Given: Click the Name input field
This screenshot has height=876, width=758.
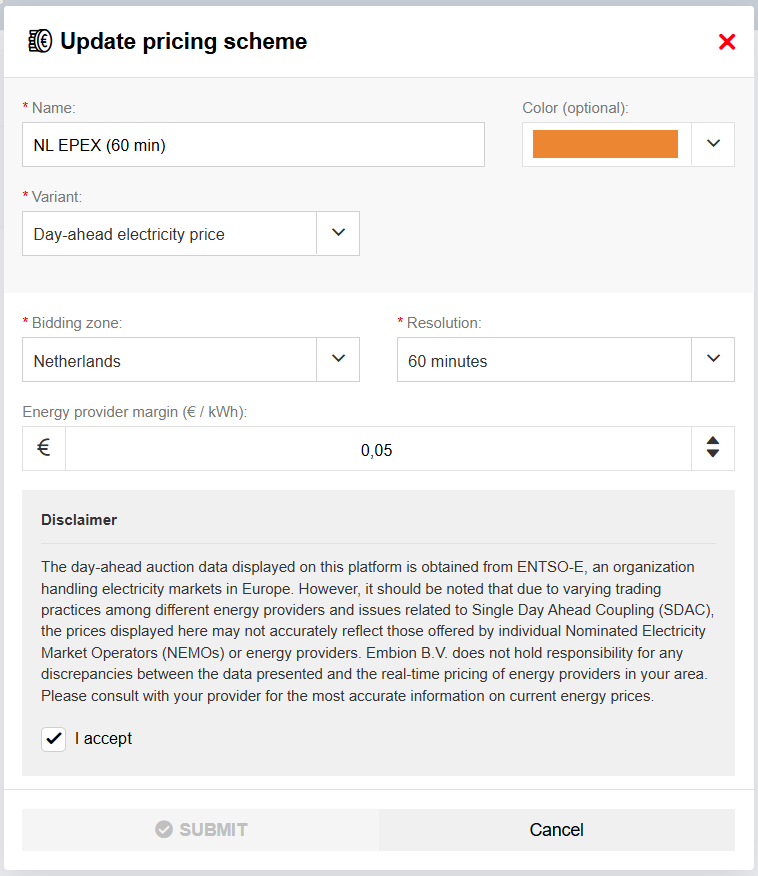Looking at the screenshot, I should (x=252, y=145).
